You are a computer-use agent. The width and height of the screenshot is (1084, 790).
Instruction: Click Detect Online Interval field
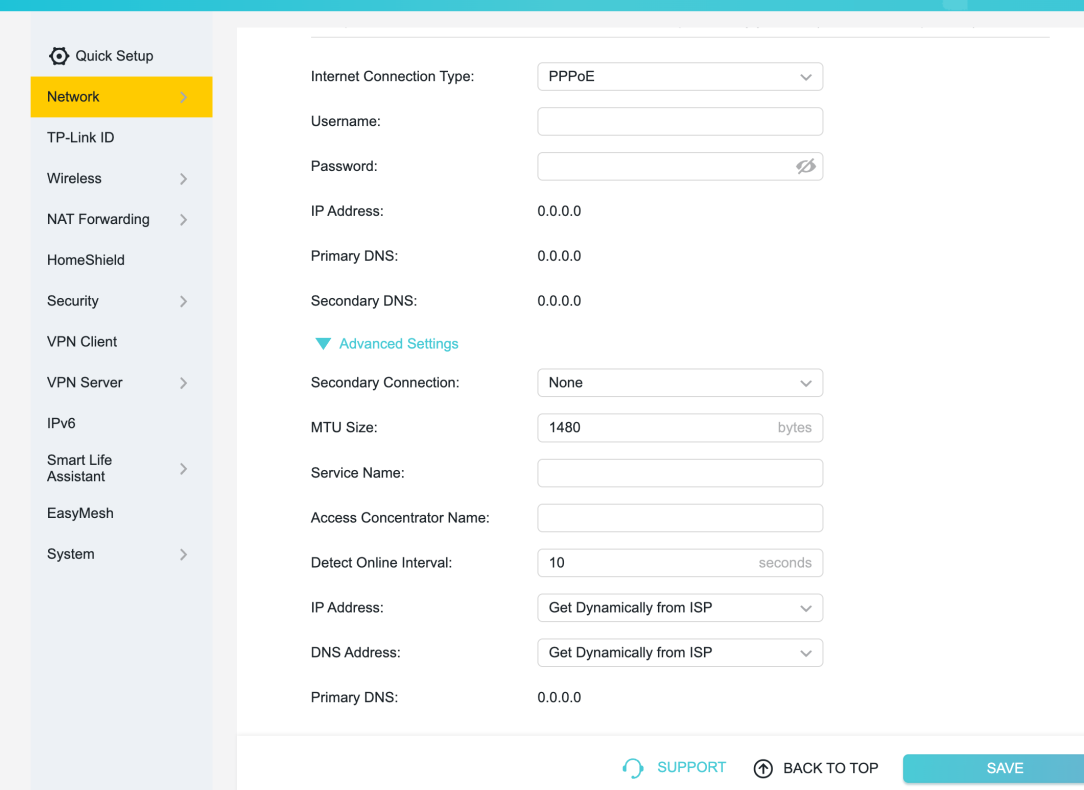(680, 563)
